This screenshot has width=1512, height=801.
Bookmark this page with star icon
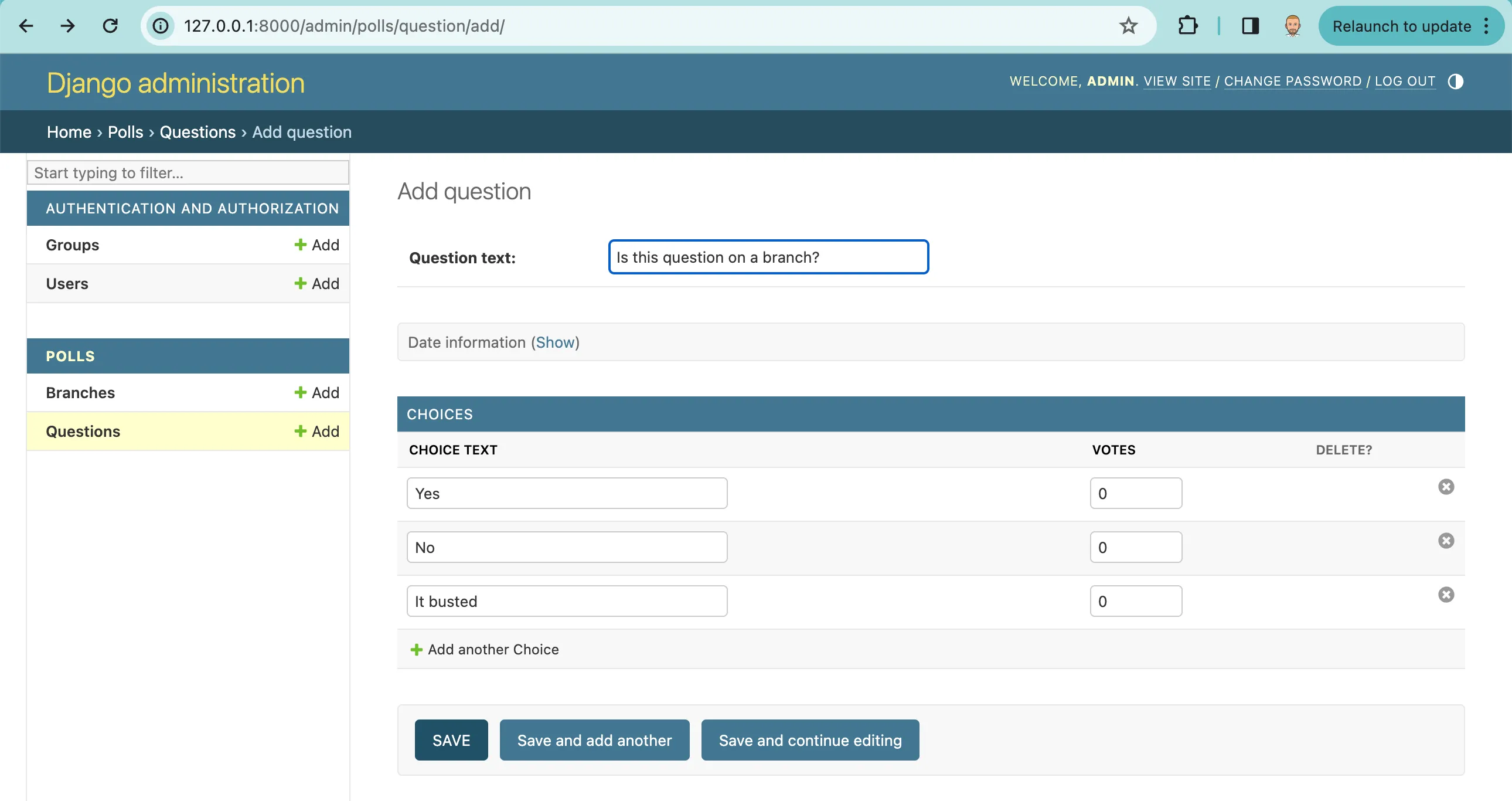(x=1128, y=26)
